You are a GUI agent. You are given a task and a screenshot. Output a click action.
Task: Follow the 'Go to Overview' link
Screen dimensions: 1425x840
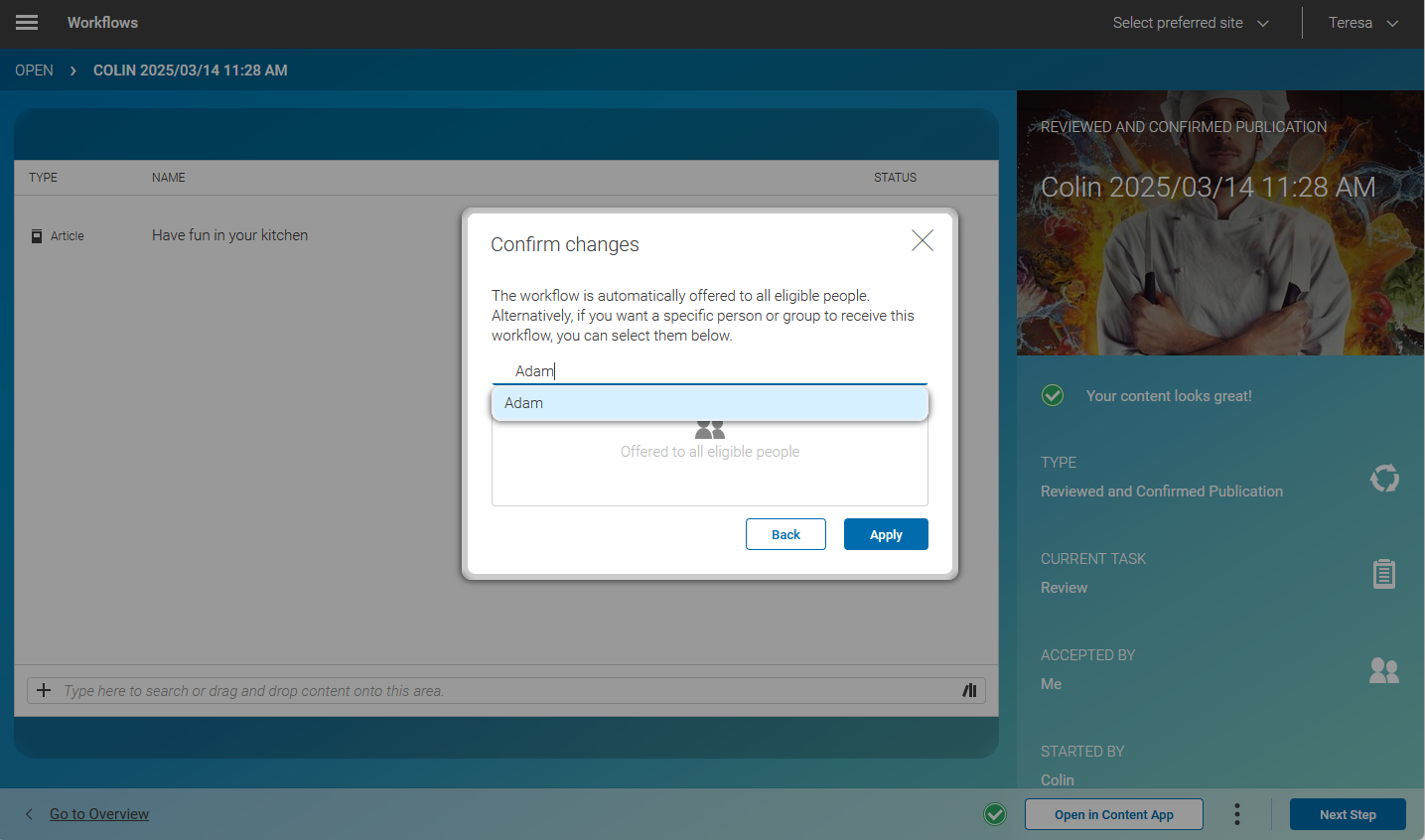pyautogui.click(x=98, y=813)
